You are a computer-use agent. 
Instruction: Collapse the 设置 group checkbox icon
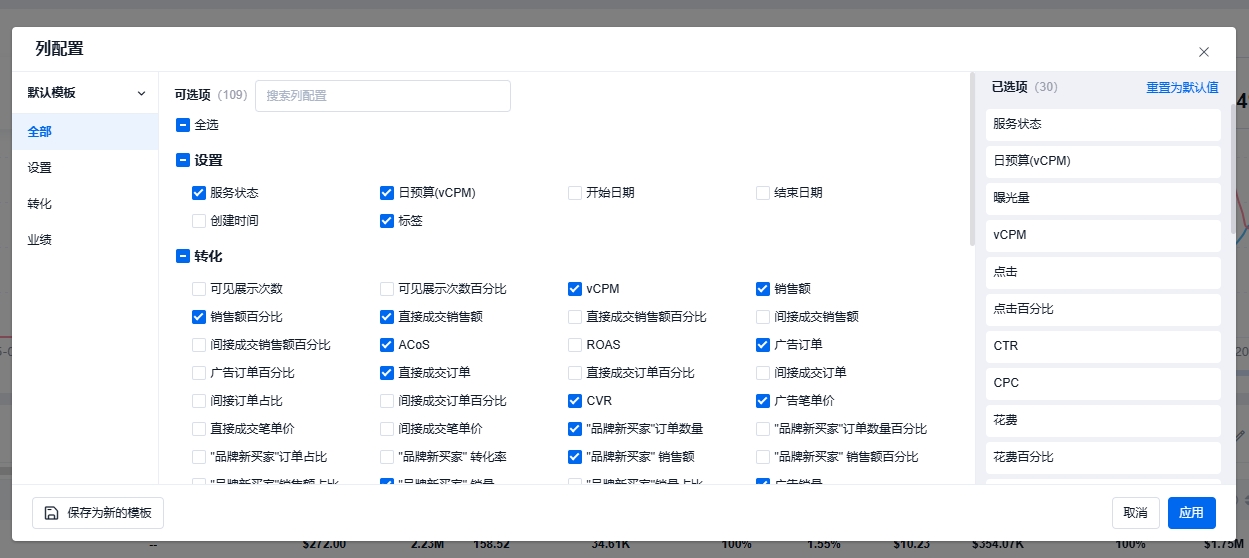183,160
